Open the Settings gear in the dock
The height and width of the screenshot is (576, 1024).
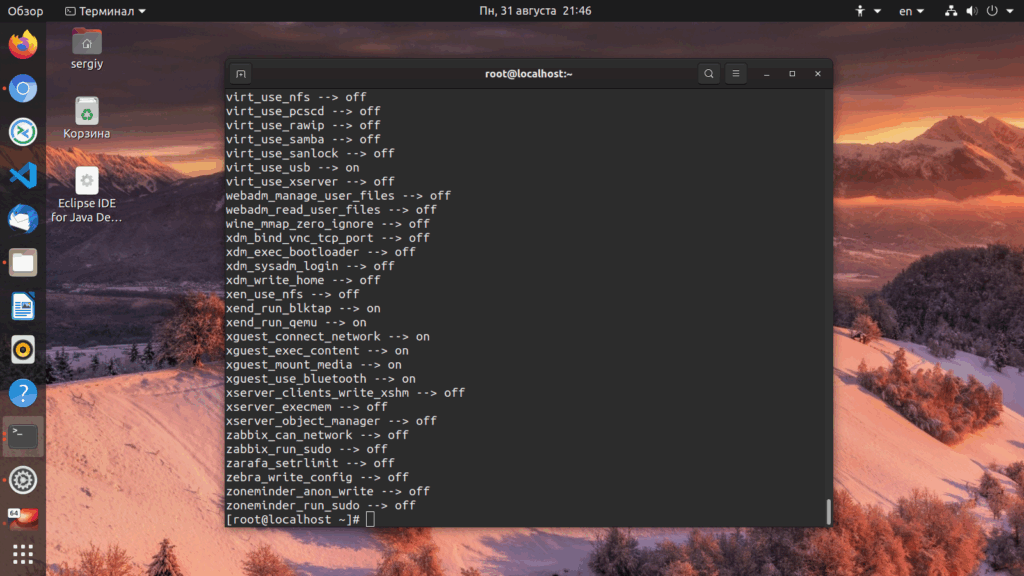pyautogui.click(x=23, y=480)
